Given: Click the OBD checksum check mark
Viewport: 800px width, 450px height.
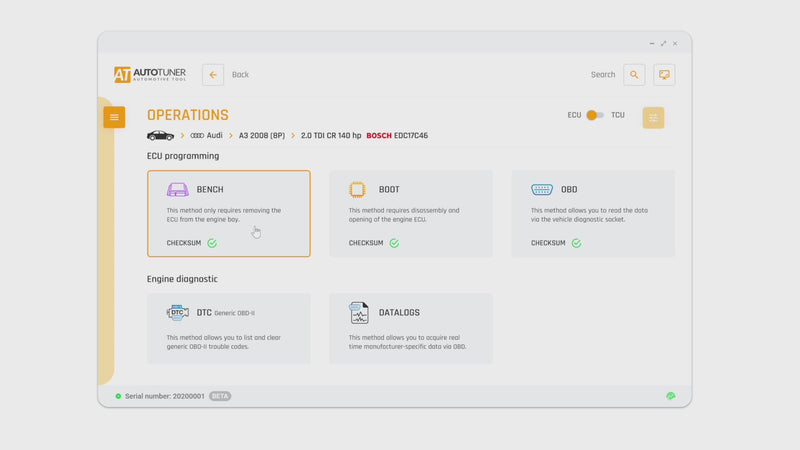Looking at the screenshot, I should [576, 243].
